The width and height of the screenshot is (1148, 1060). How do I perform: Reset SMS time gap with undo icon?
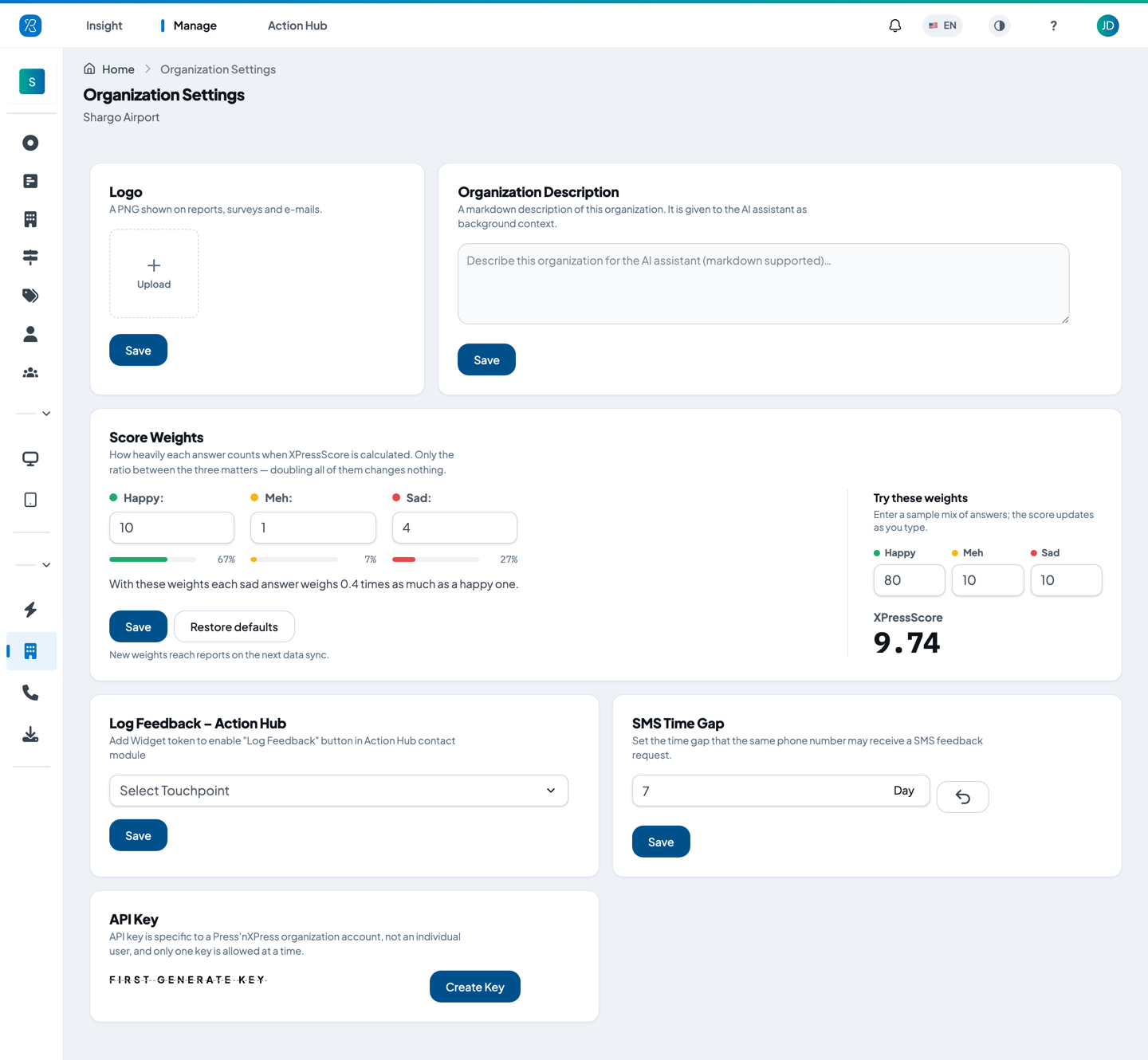[963, 797]
